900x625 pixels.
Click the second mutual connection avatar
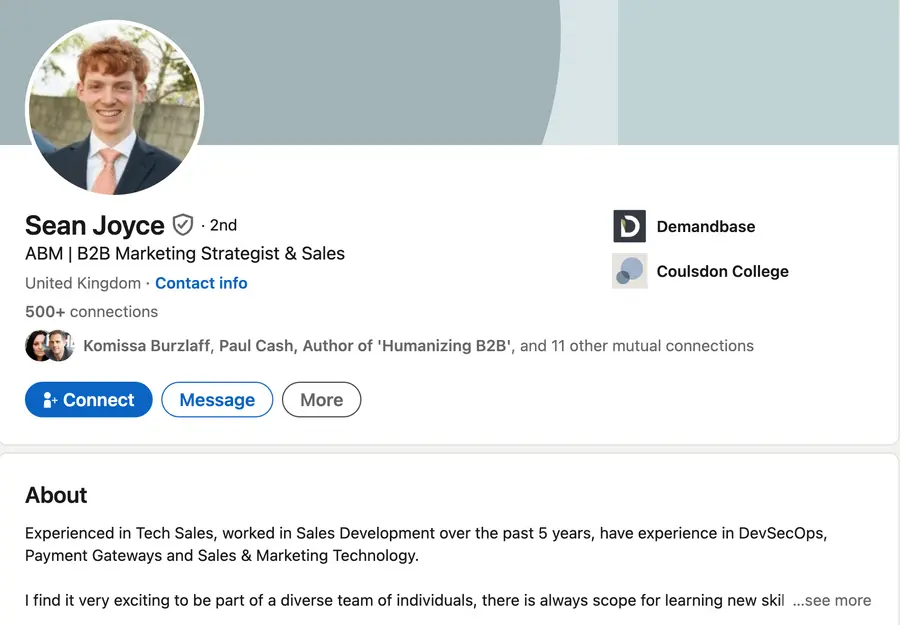coord(58,345)
